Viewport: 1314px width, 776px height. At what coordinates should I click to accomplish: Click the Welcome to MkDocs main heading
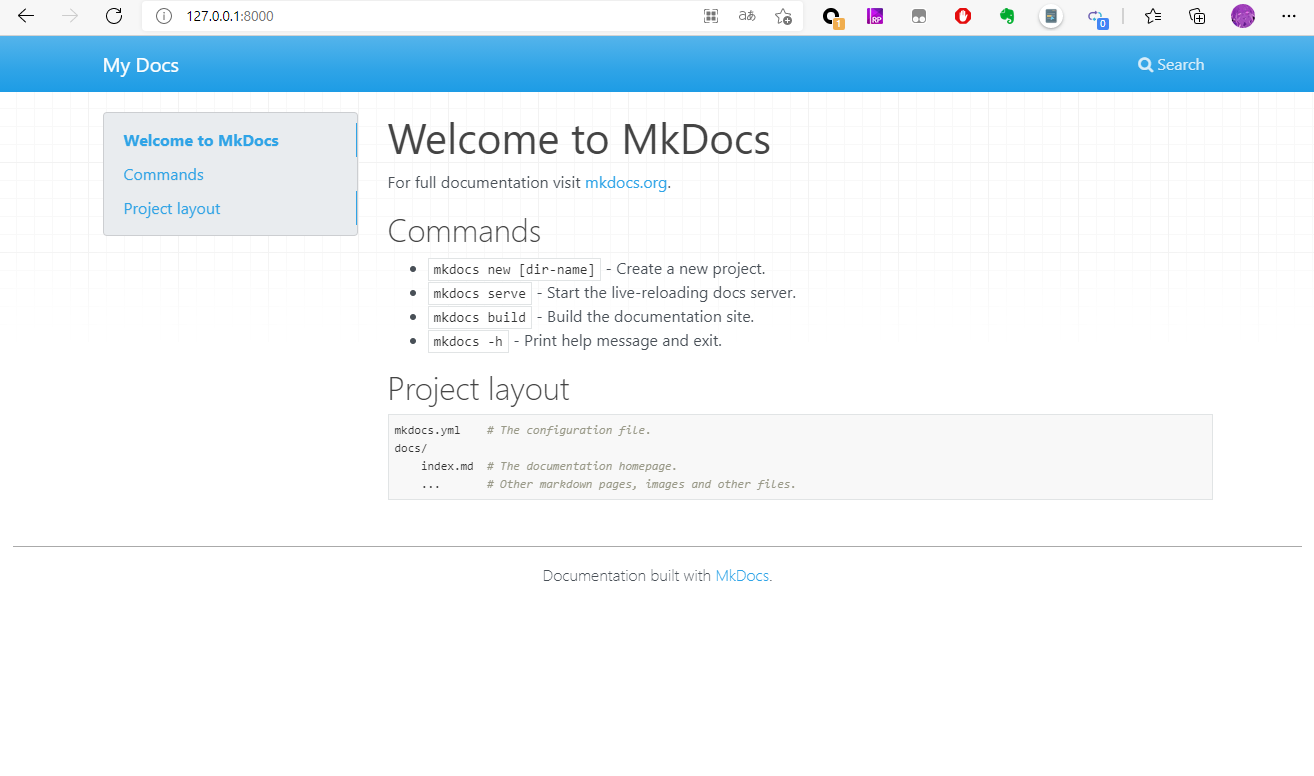click(x=579, y=140)
